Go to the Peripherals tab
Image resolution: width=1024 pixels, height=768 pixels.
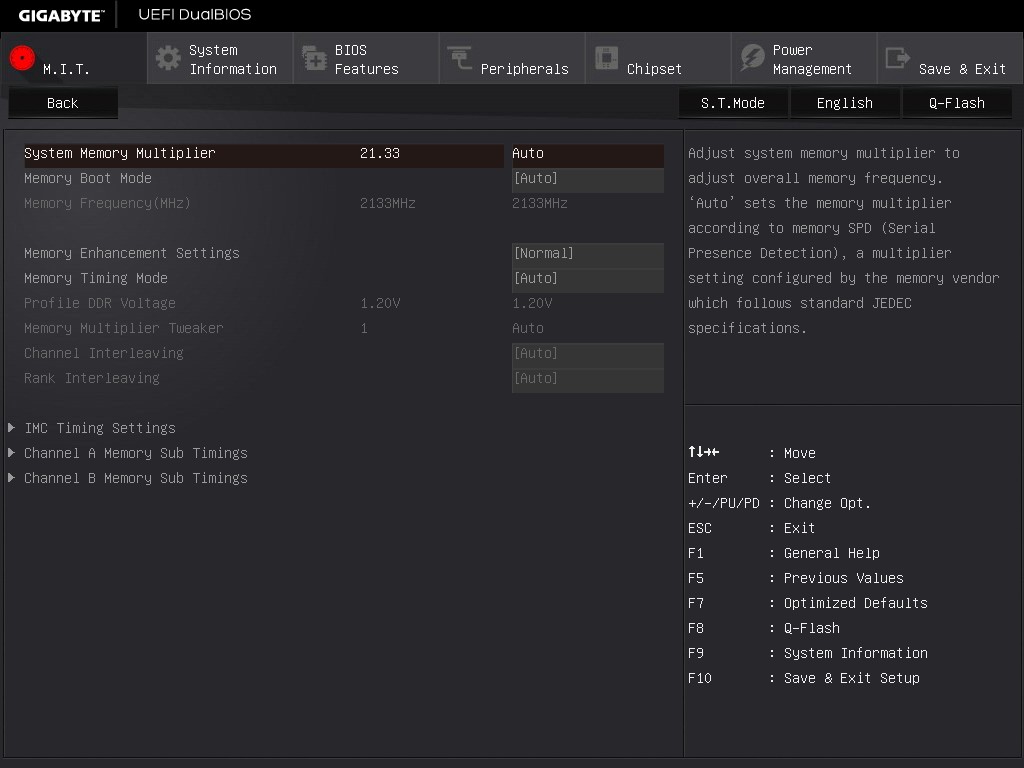pos(512,59)
